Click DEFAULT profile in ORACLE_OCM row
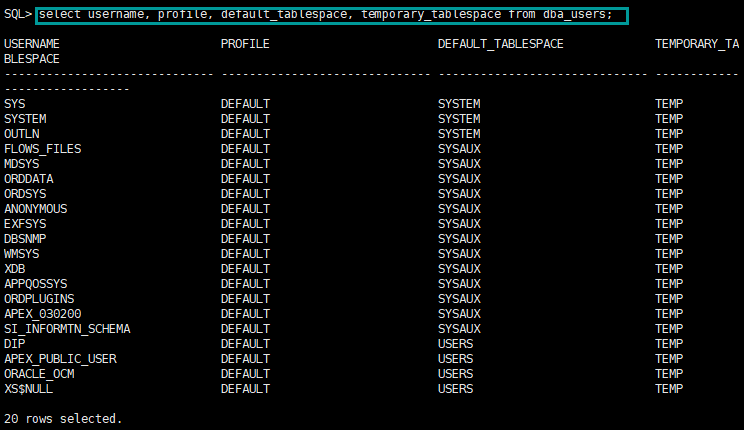Viewport: 744px width, 430px height. [x=245, y=374]
